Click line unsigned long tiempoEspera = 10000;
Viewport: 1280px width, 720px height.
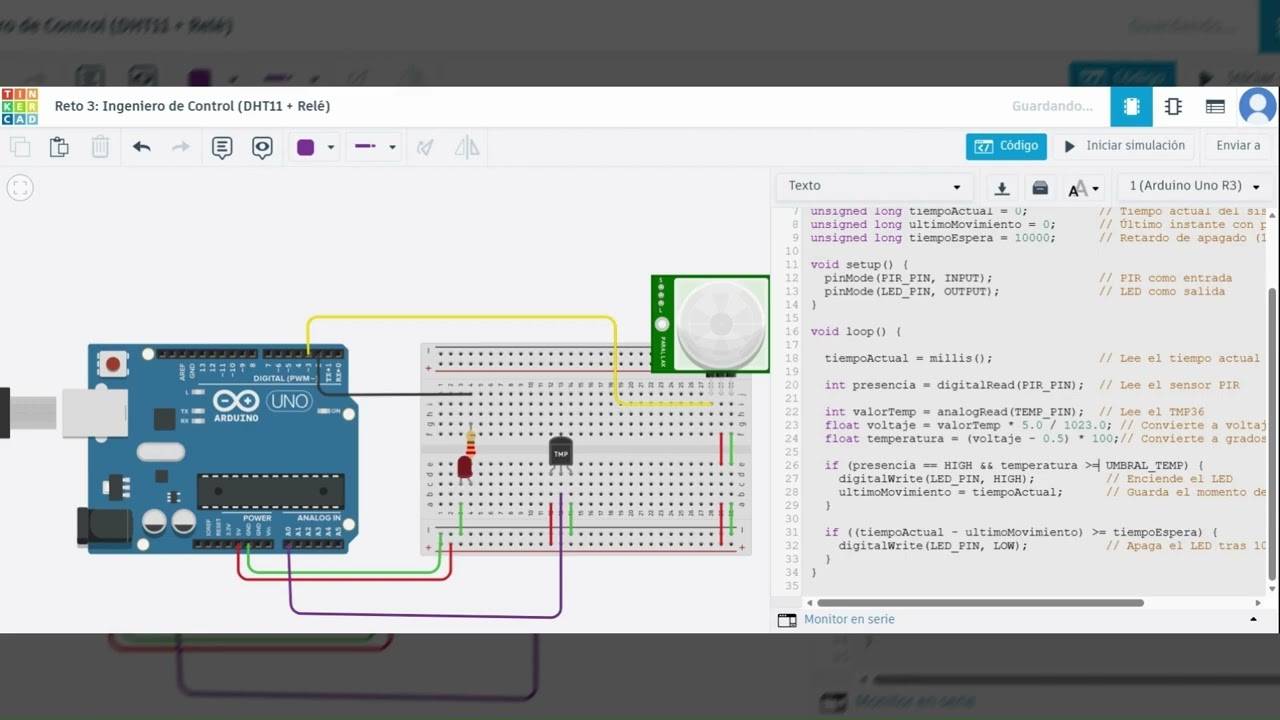point(932,238)
